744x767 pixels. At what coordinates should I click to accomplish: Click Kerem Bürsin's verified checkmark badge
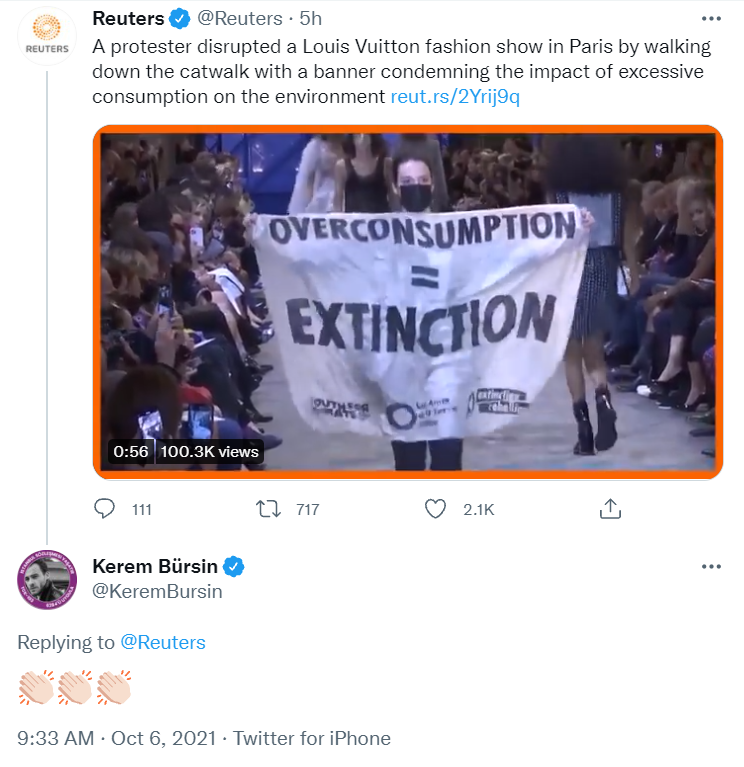tap(233, 567)
